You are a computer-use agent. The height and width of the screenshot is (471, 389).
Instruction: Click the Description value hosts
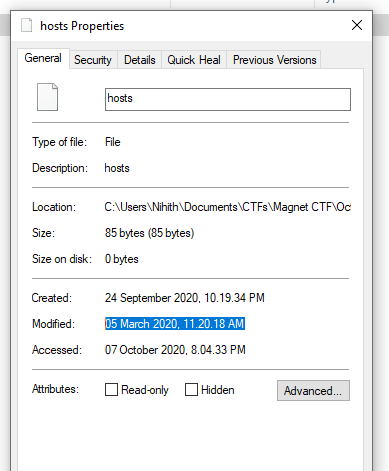[x=117, y=168]
